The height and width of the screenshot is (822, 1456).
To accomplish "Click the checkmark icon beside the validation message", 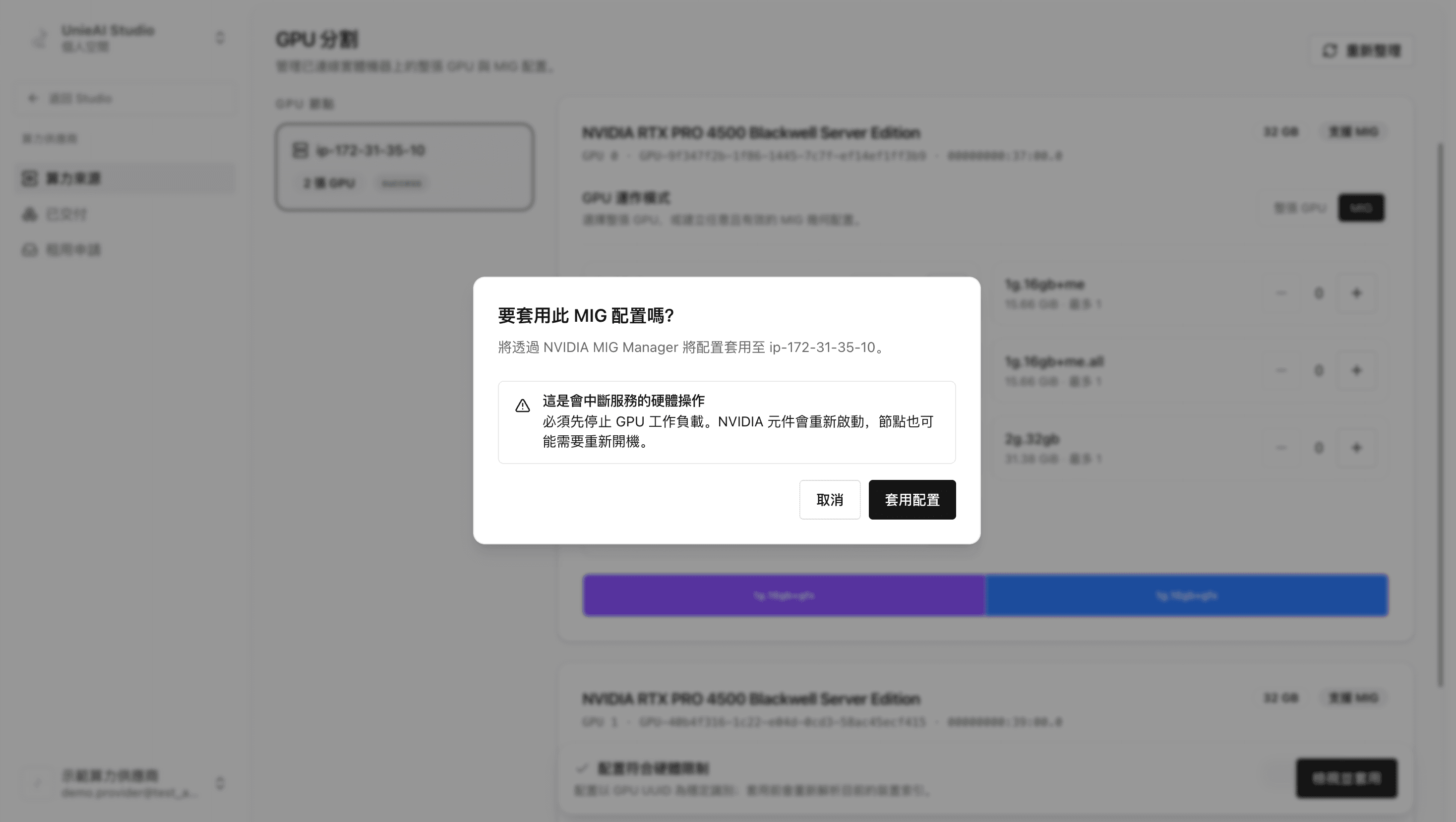I will click(582, 768).
